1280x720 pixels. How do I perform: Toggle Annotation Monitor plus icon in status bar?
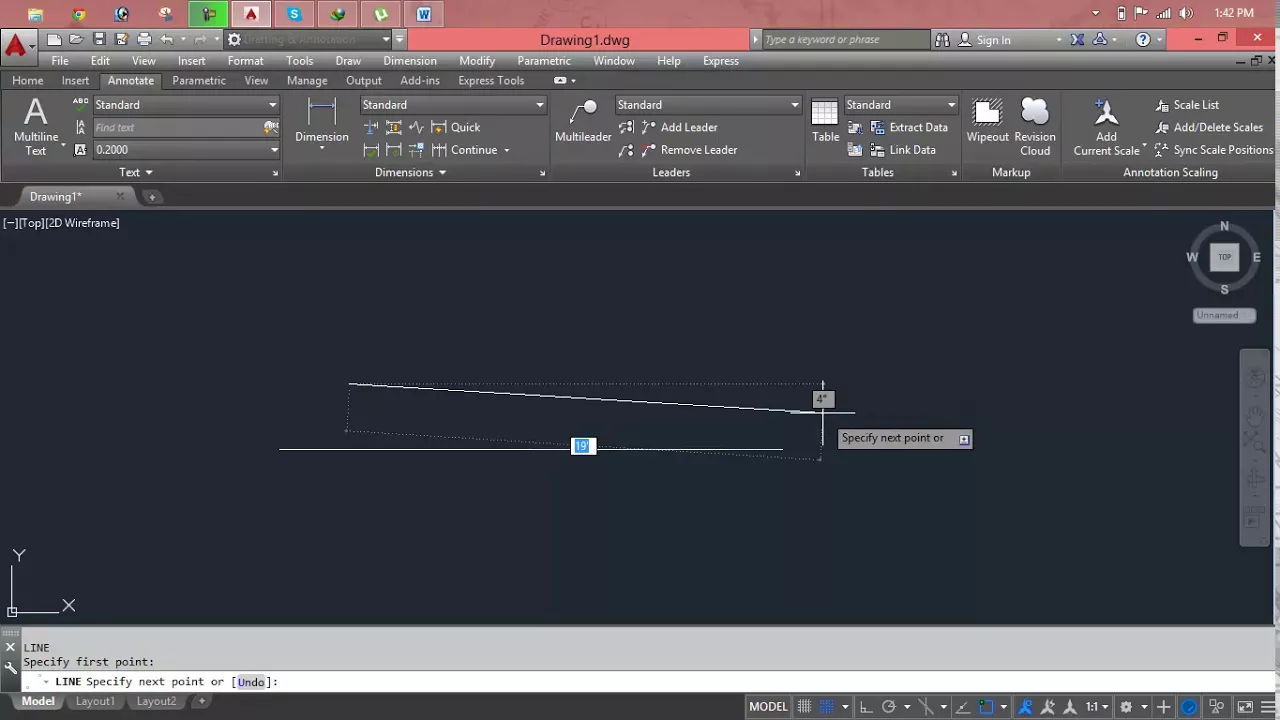[x=1163, y=706]
